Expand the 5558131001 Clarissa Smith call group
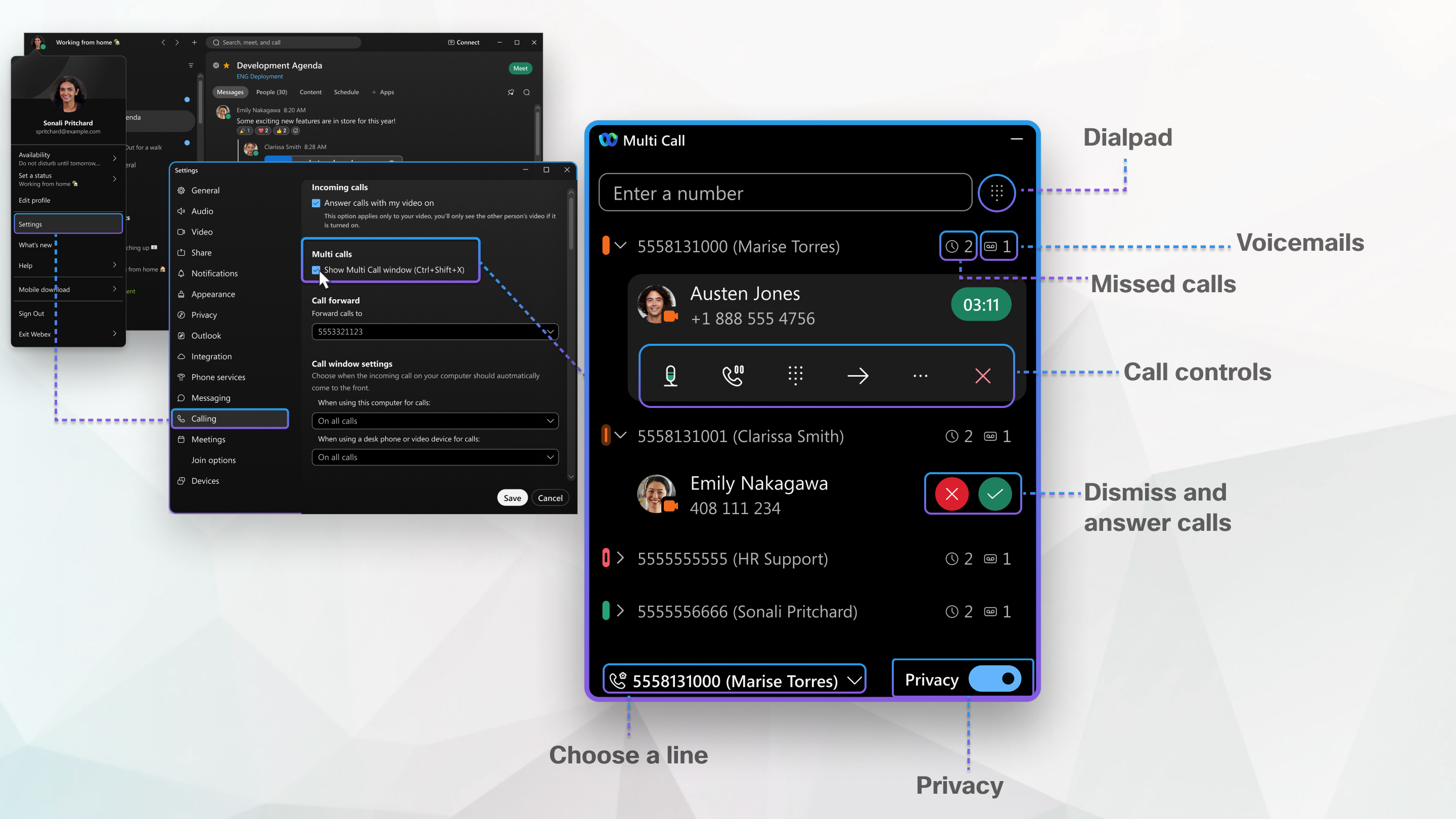The width and height of the screenshot is (1456, 819). coord(622,436)
